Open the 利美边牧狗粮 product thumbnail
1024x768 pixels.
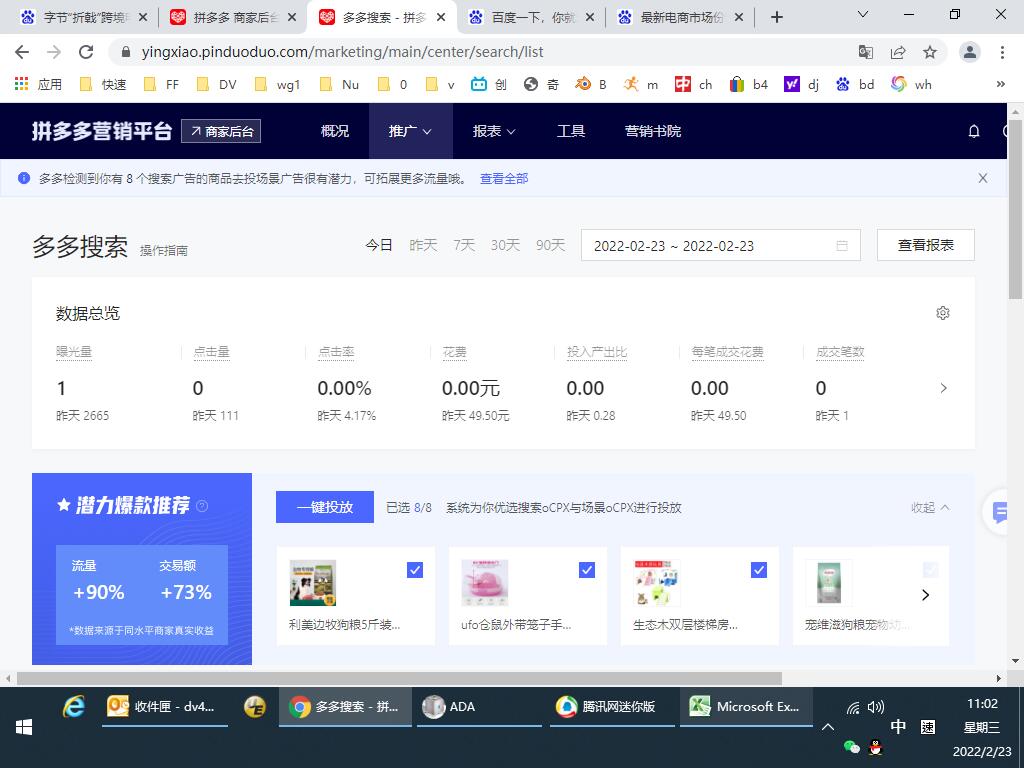(x=313, y=583)
